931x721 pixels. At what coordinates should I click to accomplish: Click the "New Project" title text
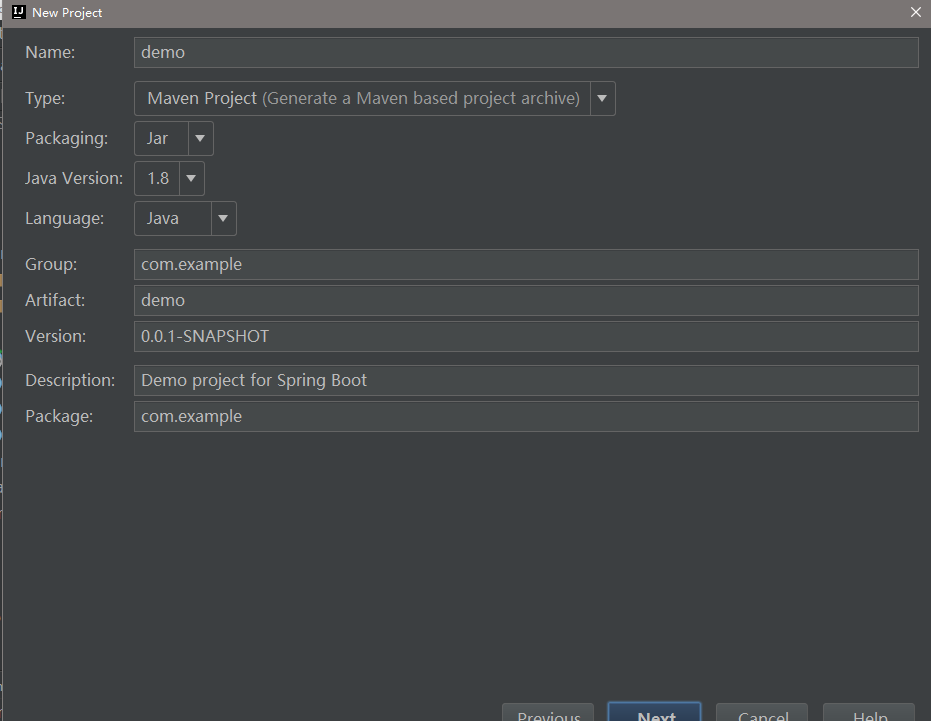pyautogui.click(x=67, y=13)
